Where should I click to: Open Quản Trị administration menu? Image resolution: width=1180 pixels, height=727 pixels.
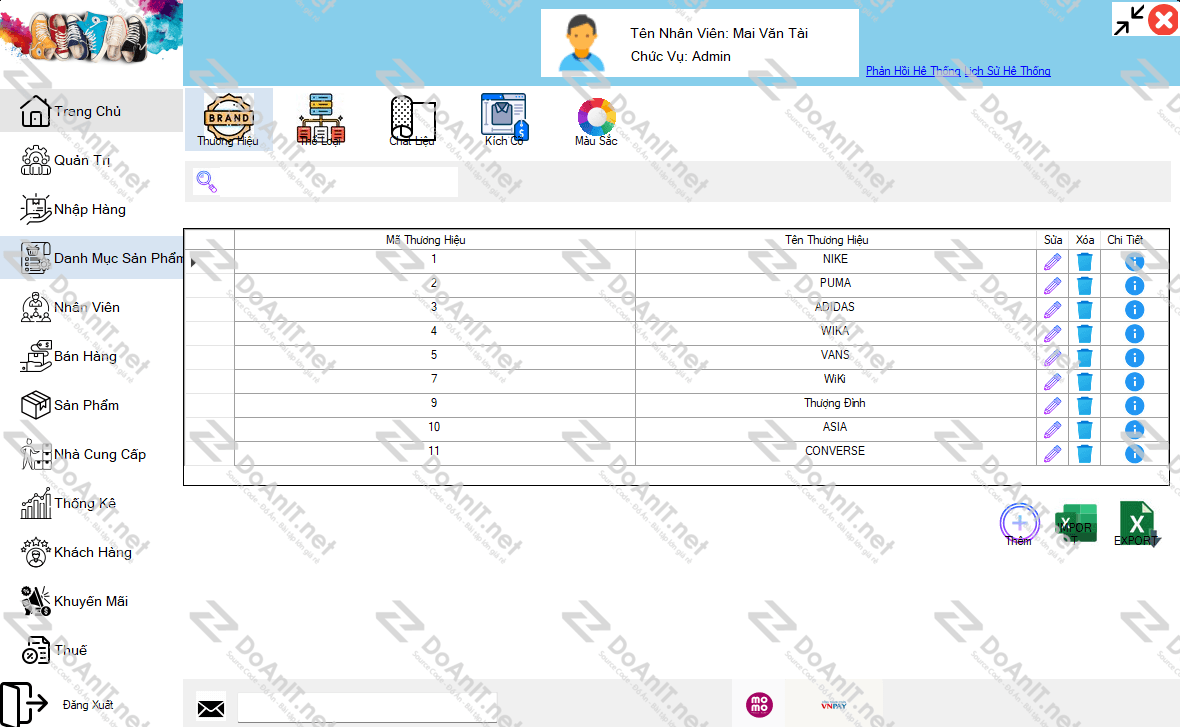tap(91, 160)
